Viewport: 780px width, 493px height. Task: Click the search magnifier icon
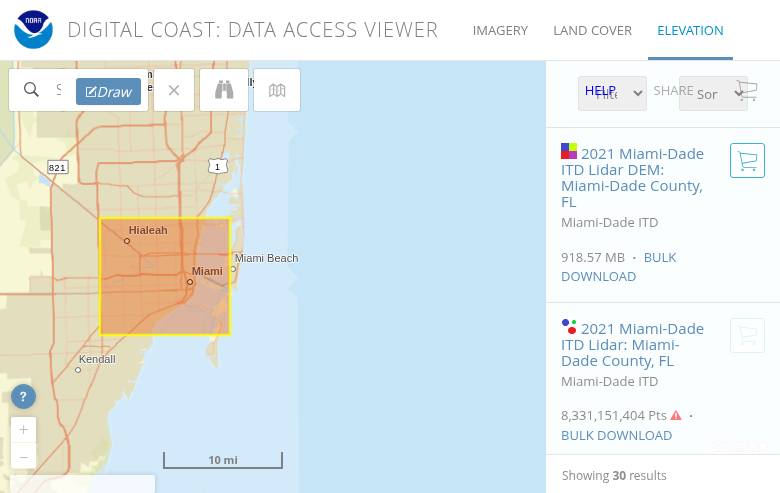point(32,90)
